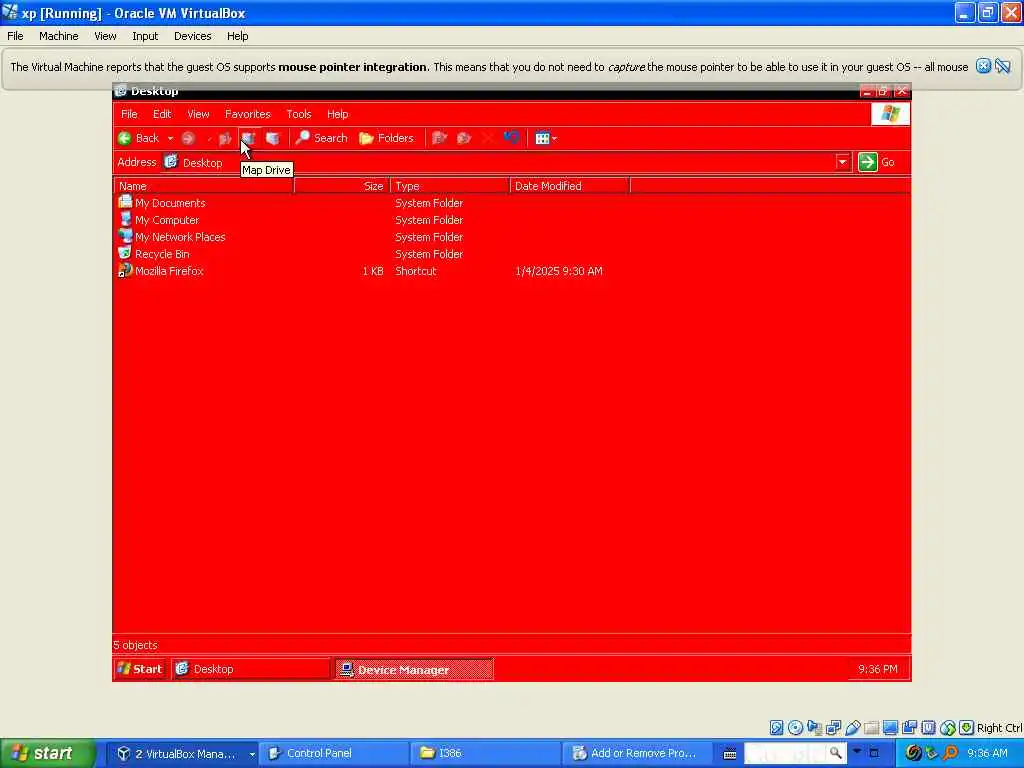The width and height of the screenshot is (1024, 768).
Task: Click VirtualBox audio status icon
Action: pos(814,728)
